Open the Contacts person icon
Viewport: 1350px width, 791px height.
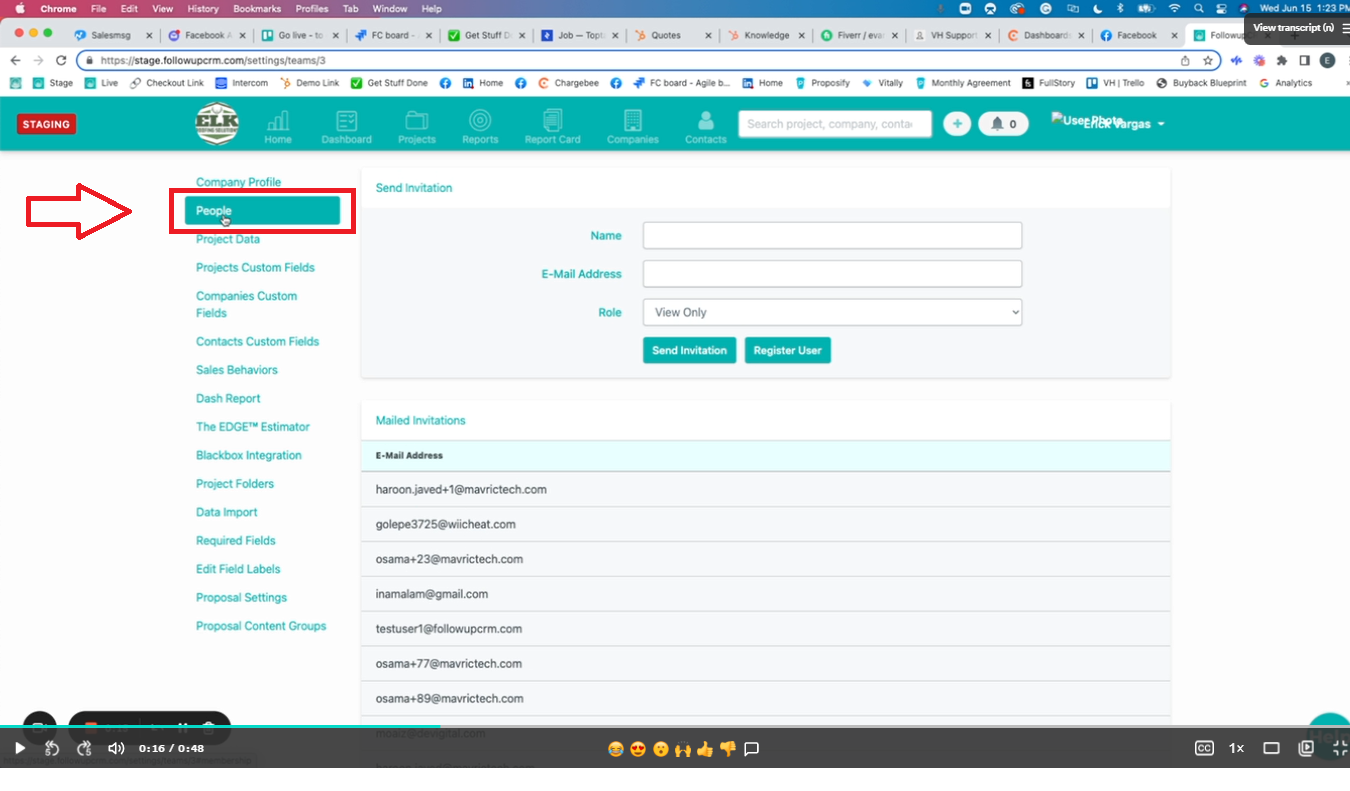(706, 126)
